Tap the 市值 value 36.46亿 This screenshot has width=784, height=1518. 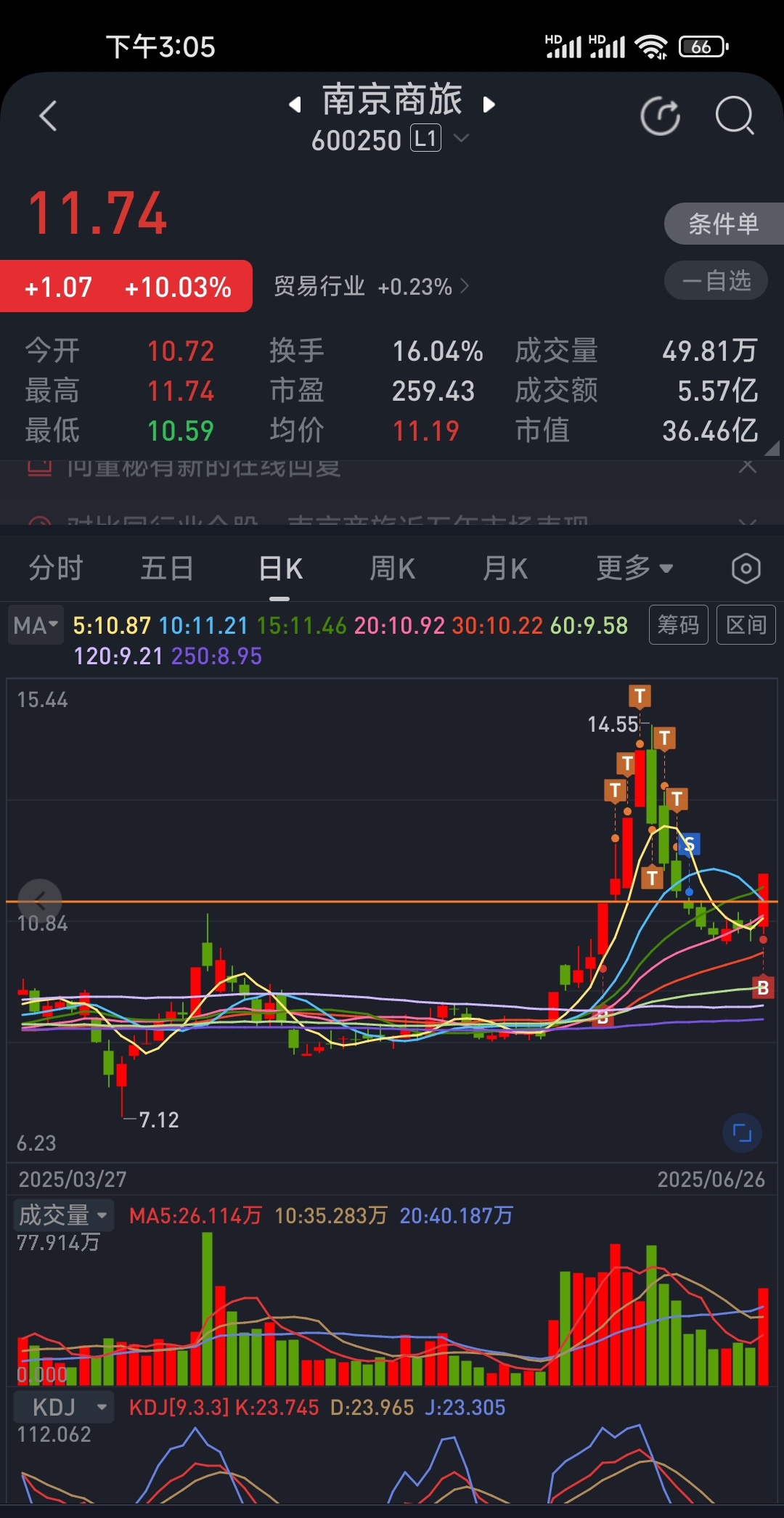coord(710,431)
